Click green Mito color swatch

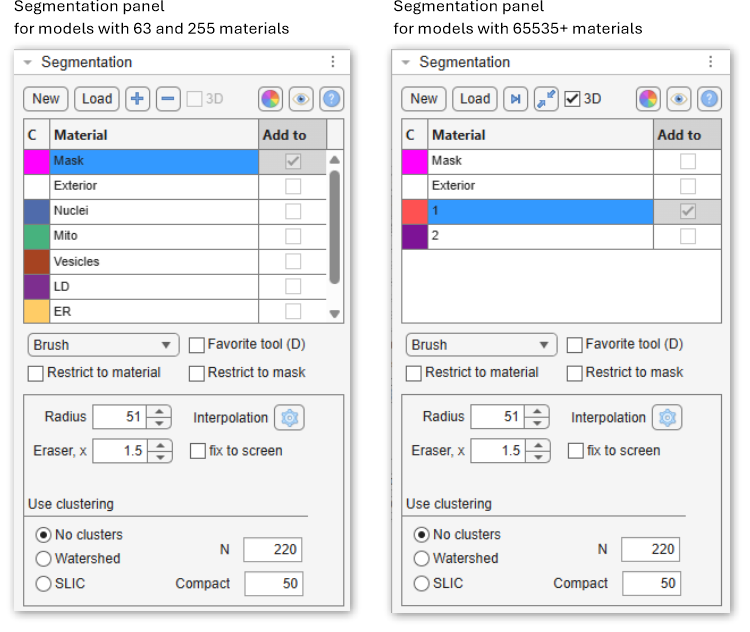coord(37,236)
